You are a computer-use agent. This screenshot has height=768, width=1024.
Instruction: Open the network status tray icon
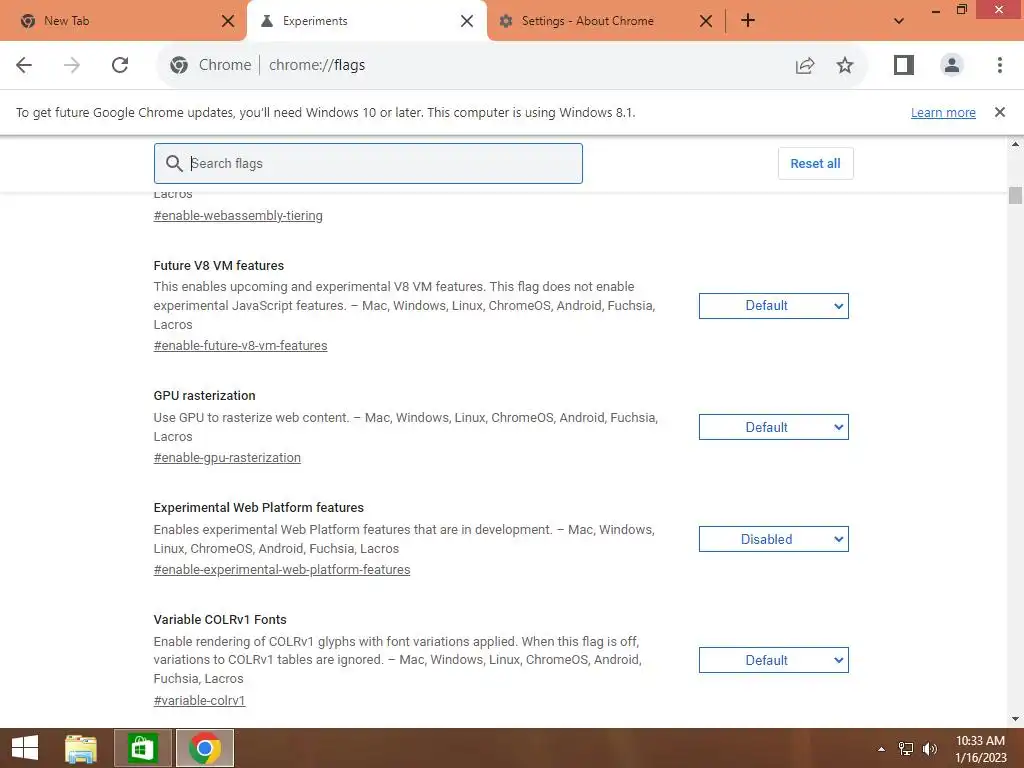[x=905, y=749]
